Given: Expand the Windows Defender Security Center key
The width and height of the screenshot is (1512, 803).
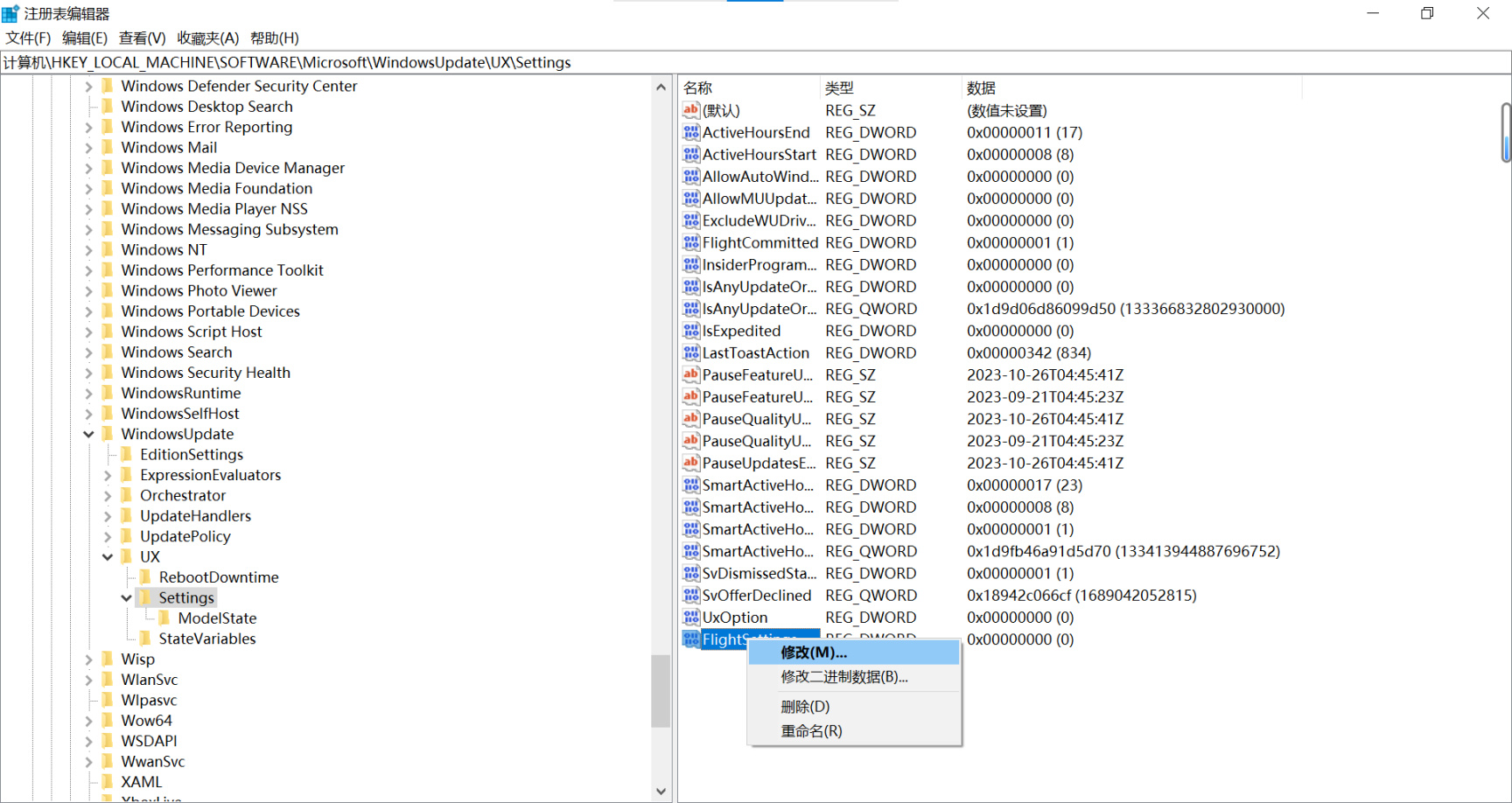Looking at the screenshot, I should pyautogui.click(x=88, y=87).
